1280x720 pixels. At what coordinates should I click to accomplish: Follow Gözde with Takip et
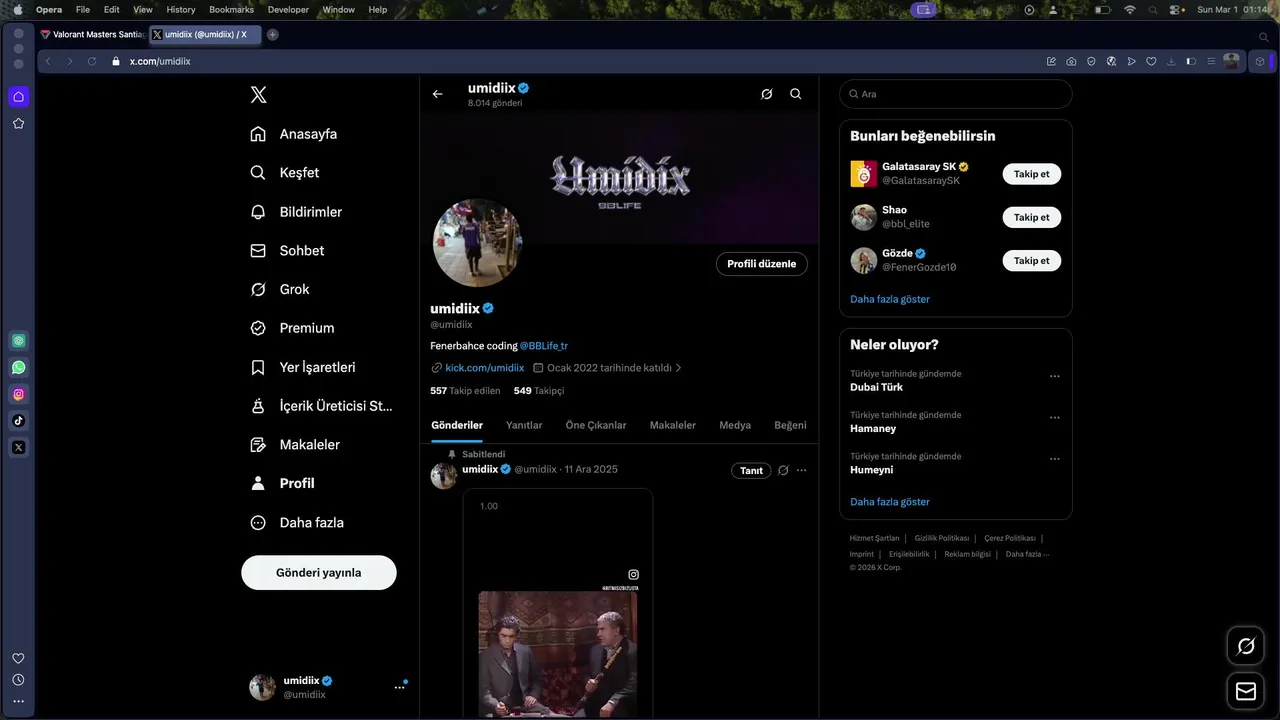[x=1031, y=260]
